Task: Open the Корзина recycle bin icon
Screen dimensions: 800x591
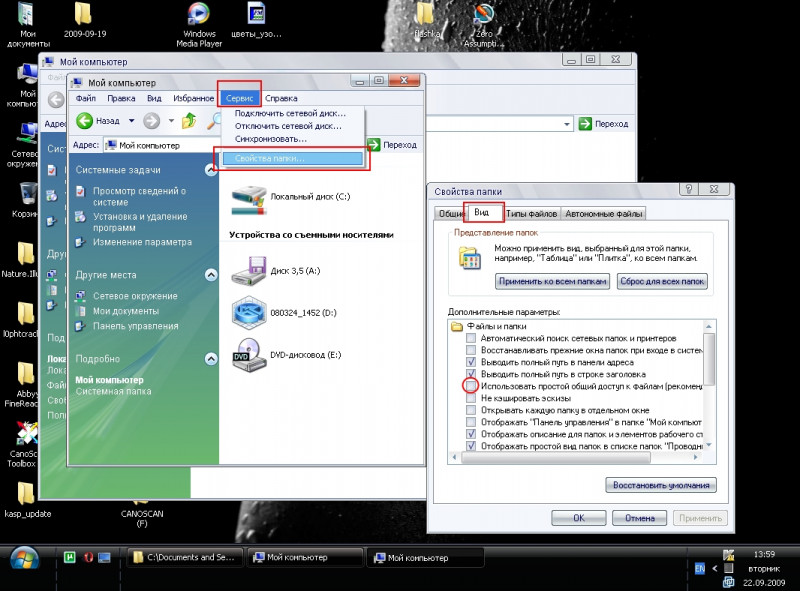Action: click(28, 200)
